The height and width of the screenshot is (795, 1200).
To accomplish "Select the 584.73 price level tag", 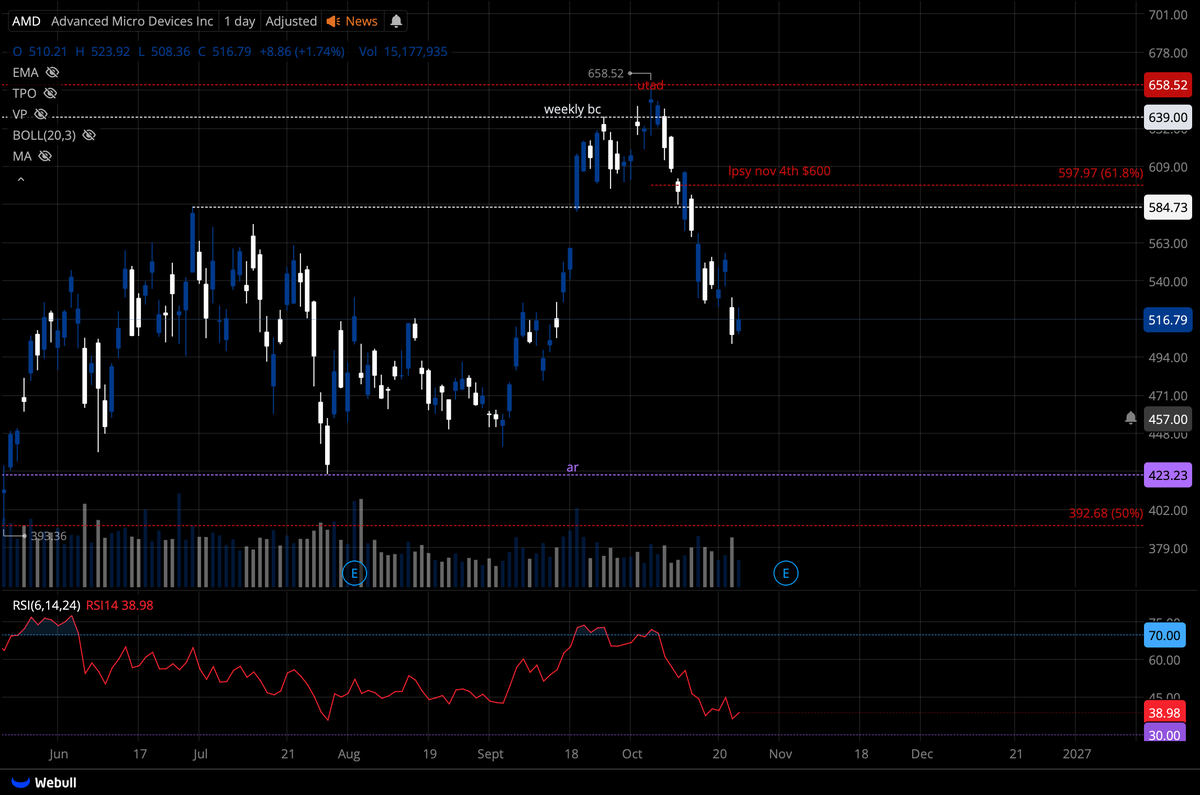I will 1167,207.
